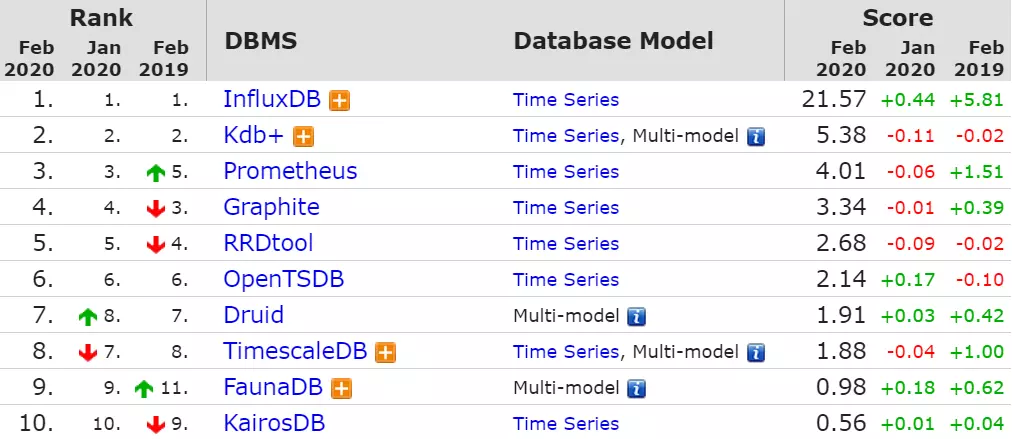This screenshot has height=439, width=1012.
Task: Click the orange plus icon beside InfluxDB
Action: coord(341,100)
